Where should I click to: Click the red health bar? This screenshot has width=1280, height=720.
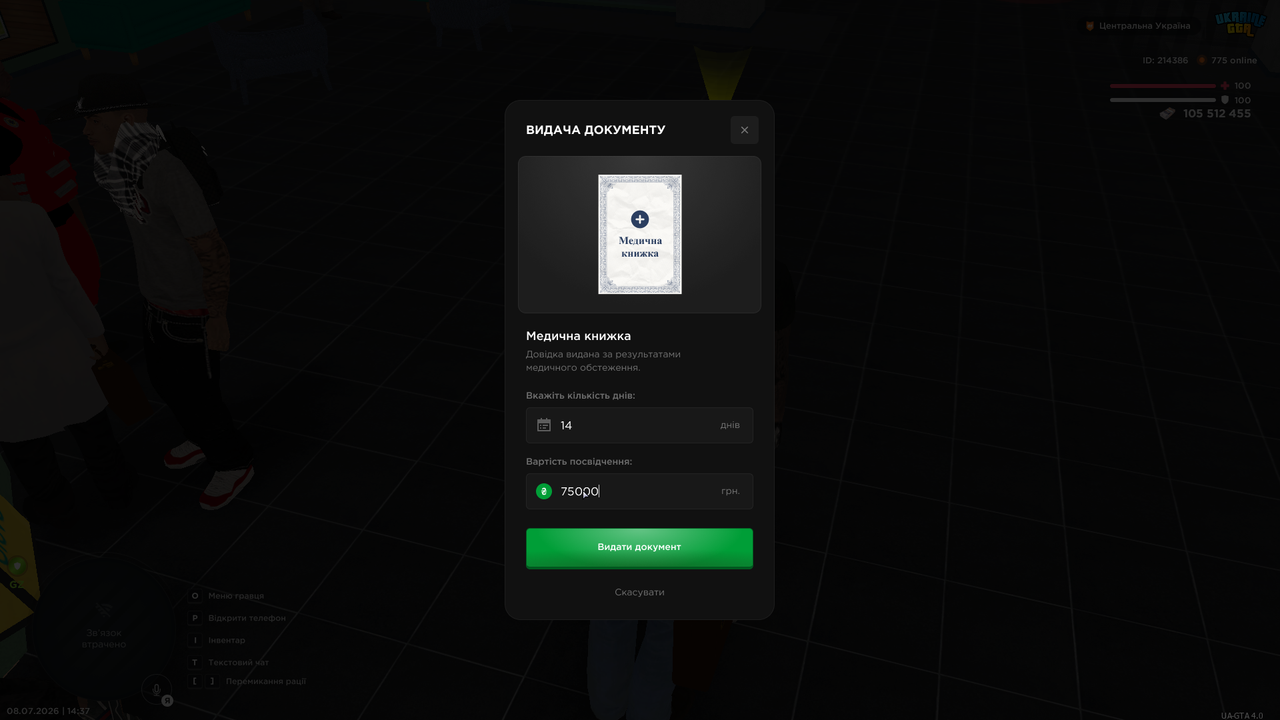click(1163, 86)
